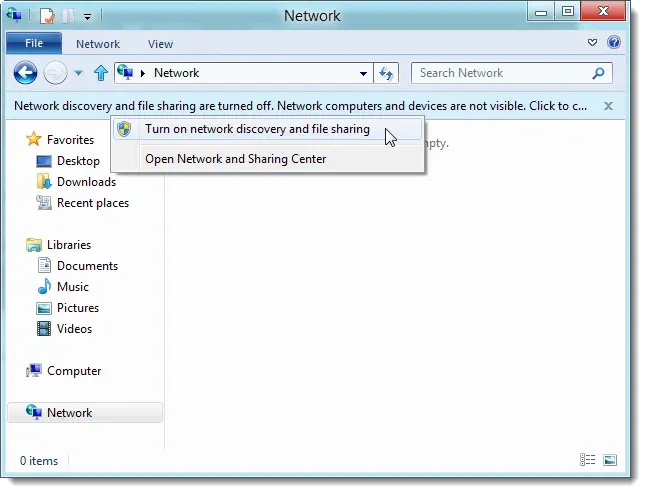This screenshot has height=493, width=646.
Task: Open Help with the question mark icon
Action: pos(614,42)
